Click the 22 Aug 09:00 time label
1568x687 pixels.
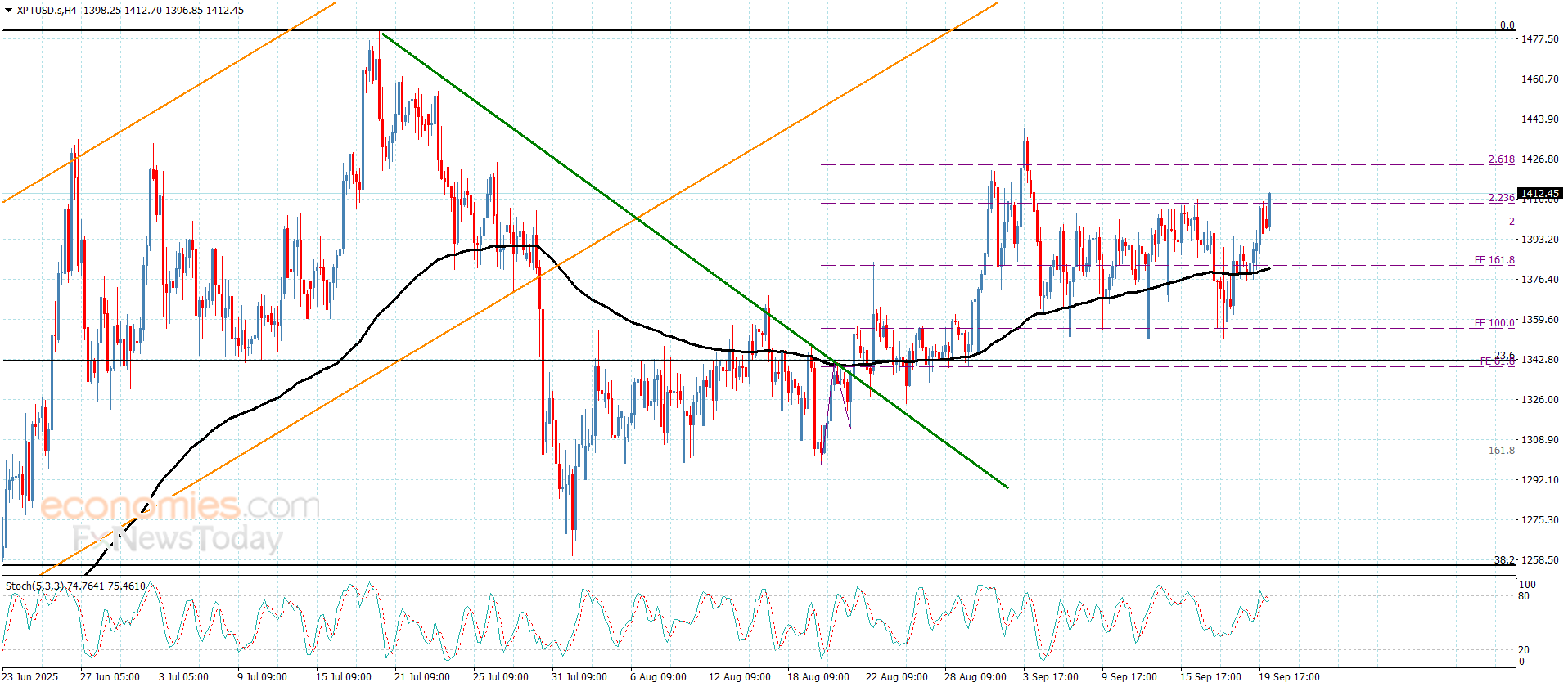(x=897, y=676)
